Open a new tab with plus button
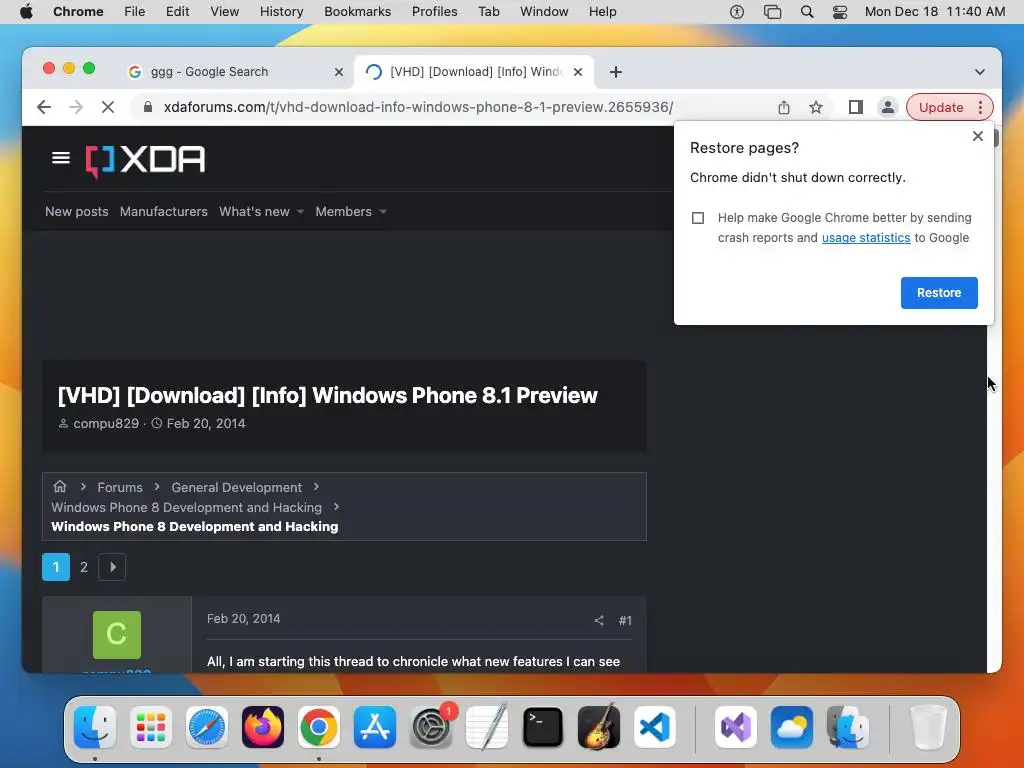This screenshot has width=1024, height=768. (x=616, y=72)
